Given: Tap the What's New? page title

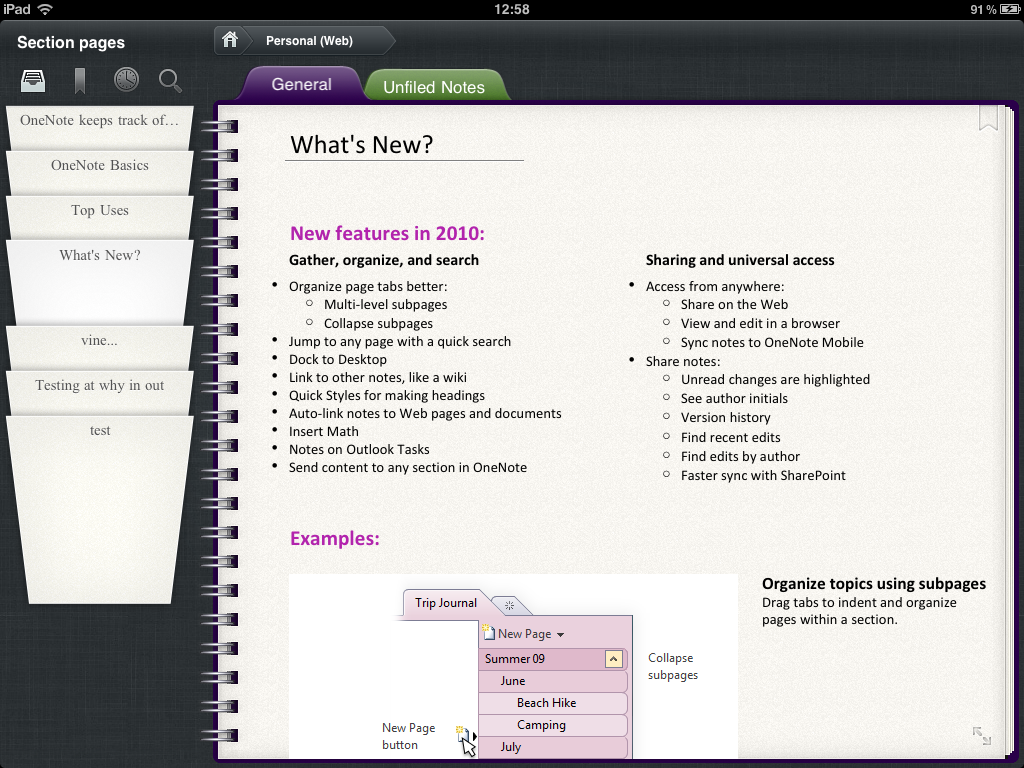Looking at the screenshot, I should (362, 144).
